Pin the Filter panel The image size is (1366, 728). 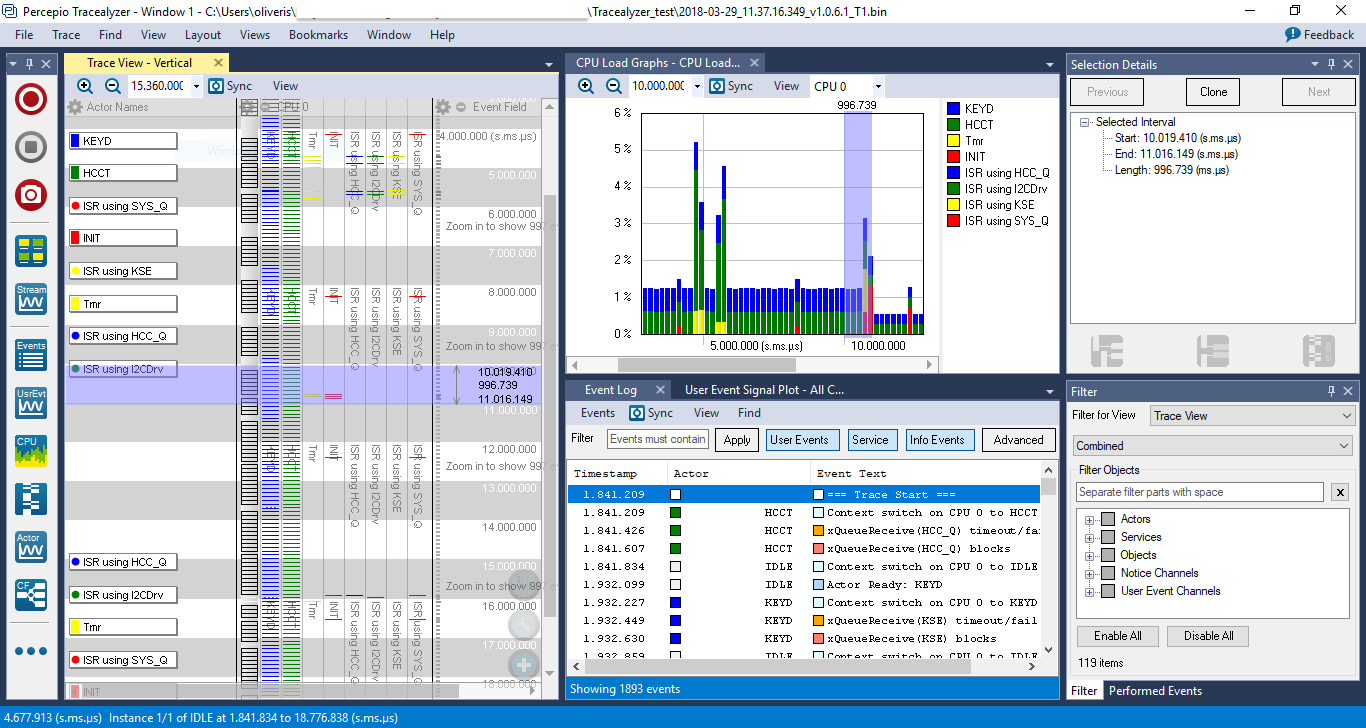(x=1331, y=392)
